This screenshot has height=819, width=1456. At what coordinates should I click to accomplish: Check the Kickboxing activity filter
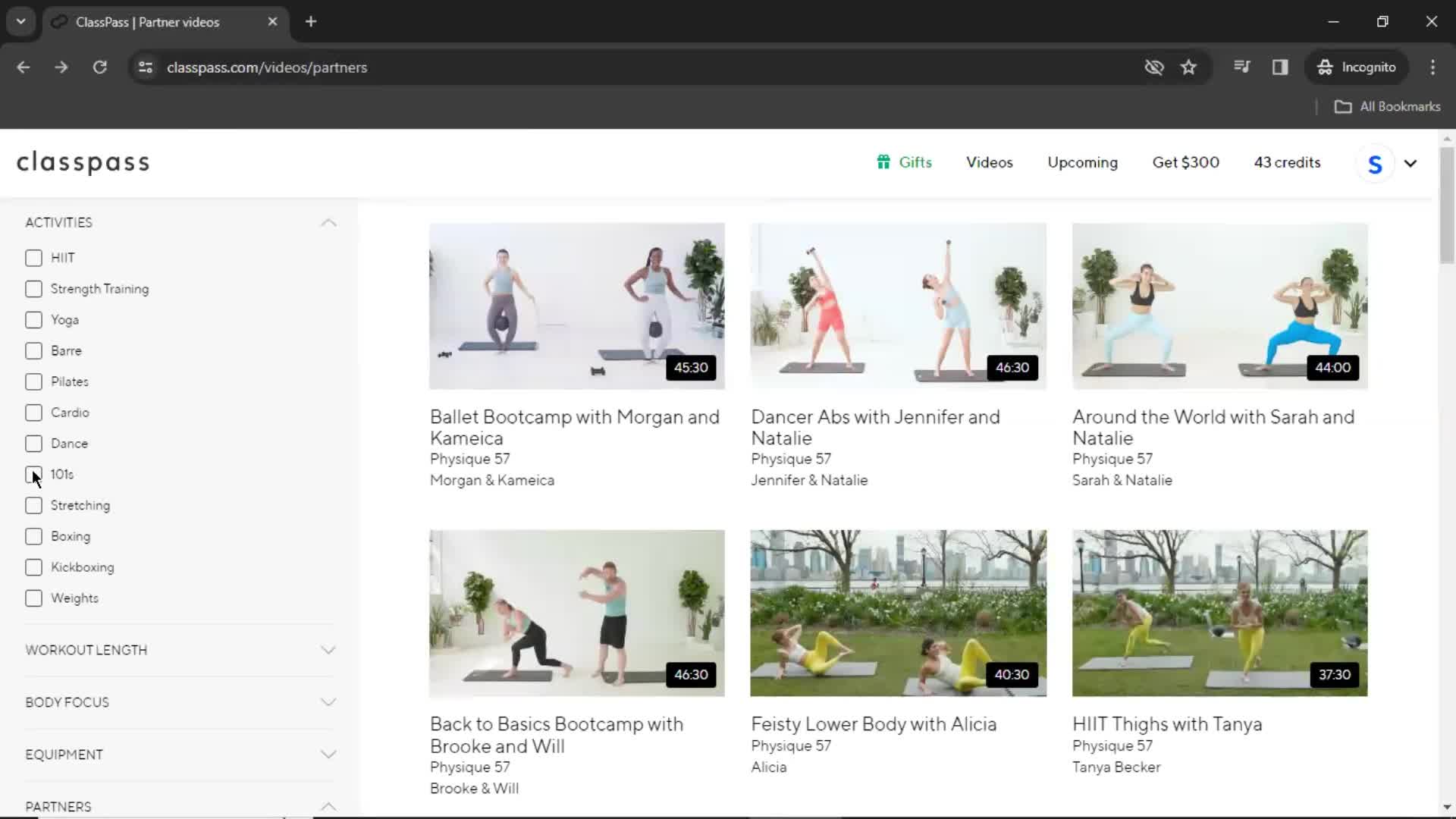(33, 567)
